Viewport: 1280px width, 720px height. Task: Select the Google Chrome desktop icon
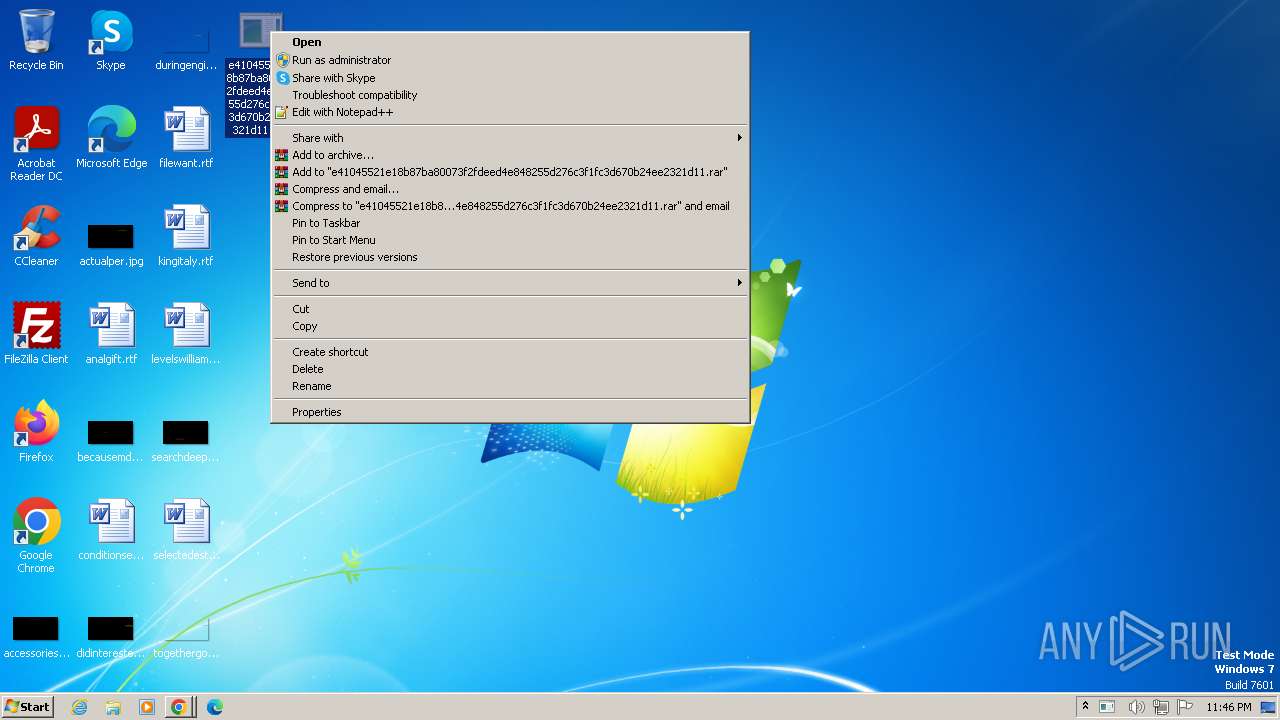36,536
